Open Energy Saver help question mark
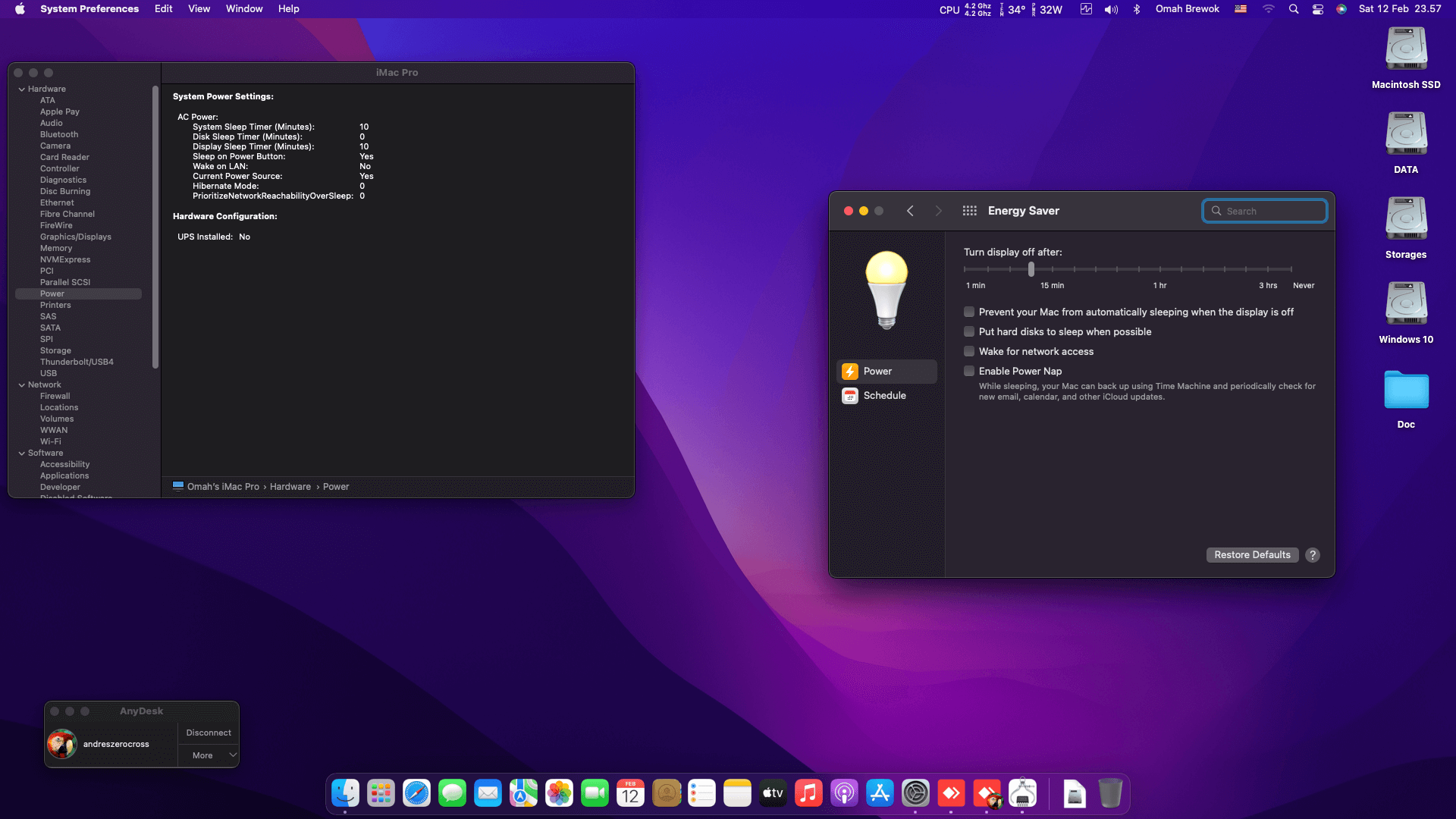Image resolution: width=1456 pixels, height=819 pixels. point(1313,555)
